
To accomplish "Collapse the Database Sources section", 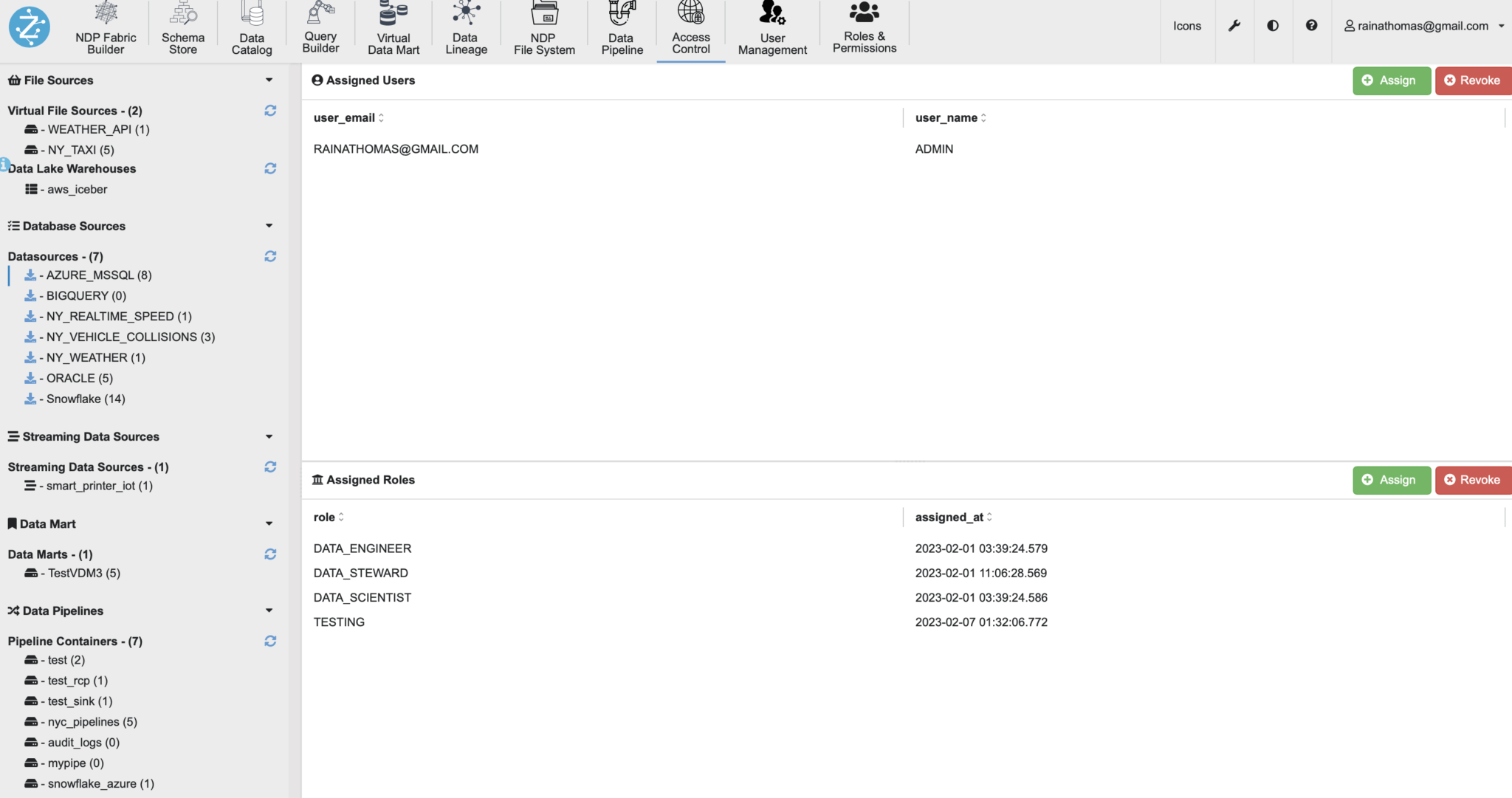I will [x=269, y=226].
